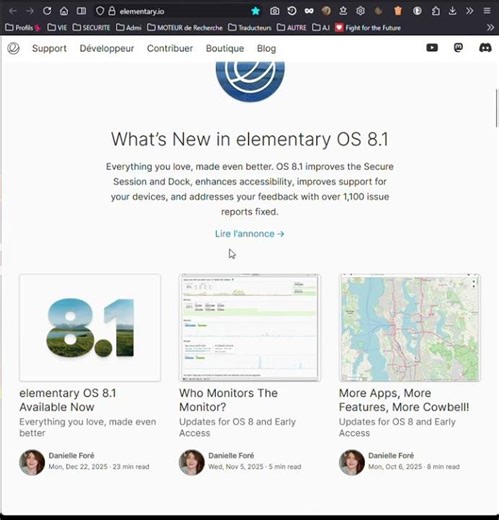499x520 pixels.
Task: Click Danielle Foré avatar on Nov 5 post
Action: pyautogui.click(x=192, y=462)
